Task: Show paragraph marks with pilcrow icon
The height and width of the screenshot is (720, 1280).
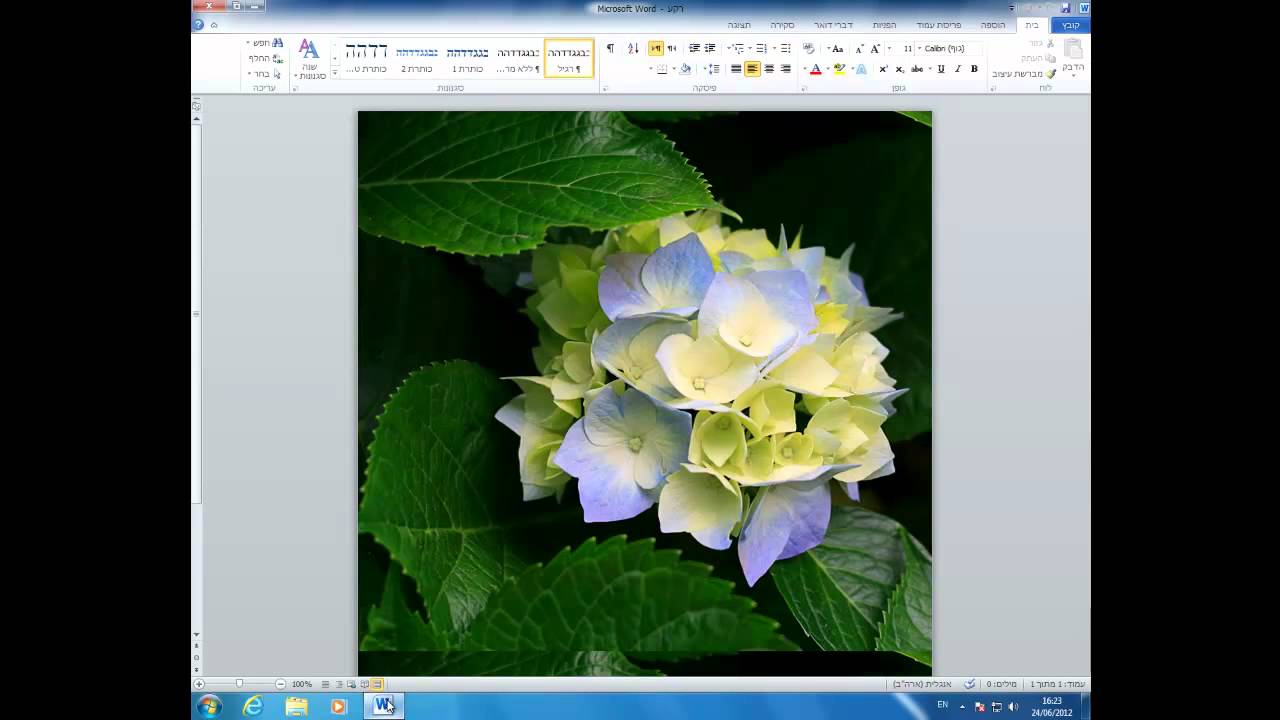Action: click(610, 48)
